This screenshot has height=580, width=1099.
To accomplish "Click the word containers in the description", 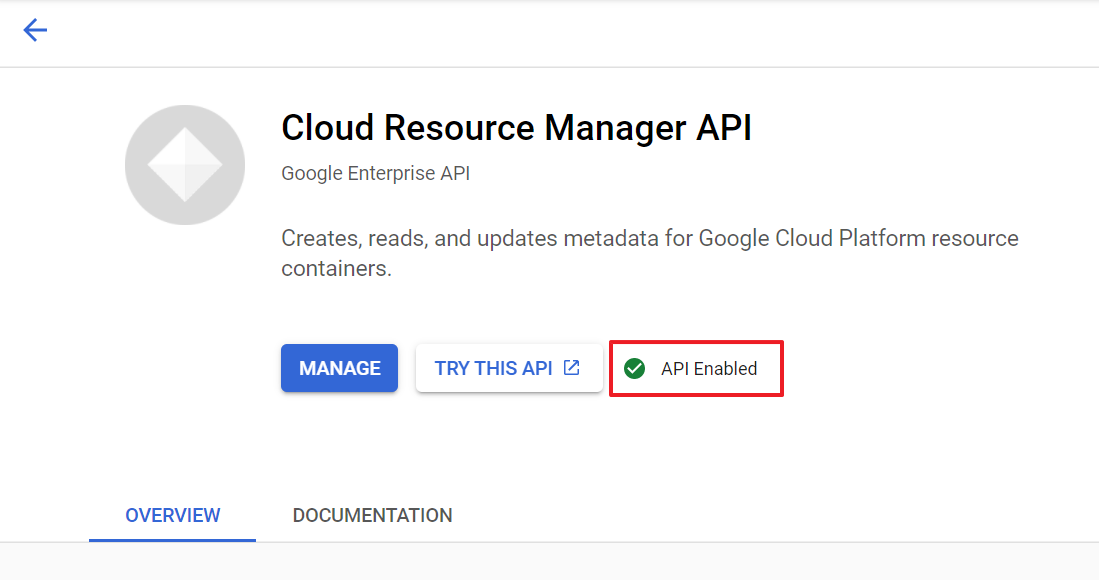I will [x=333, y=269].
